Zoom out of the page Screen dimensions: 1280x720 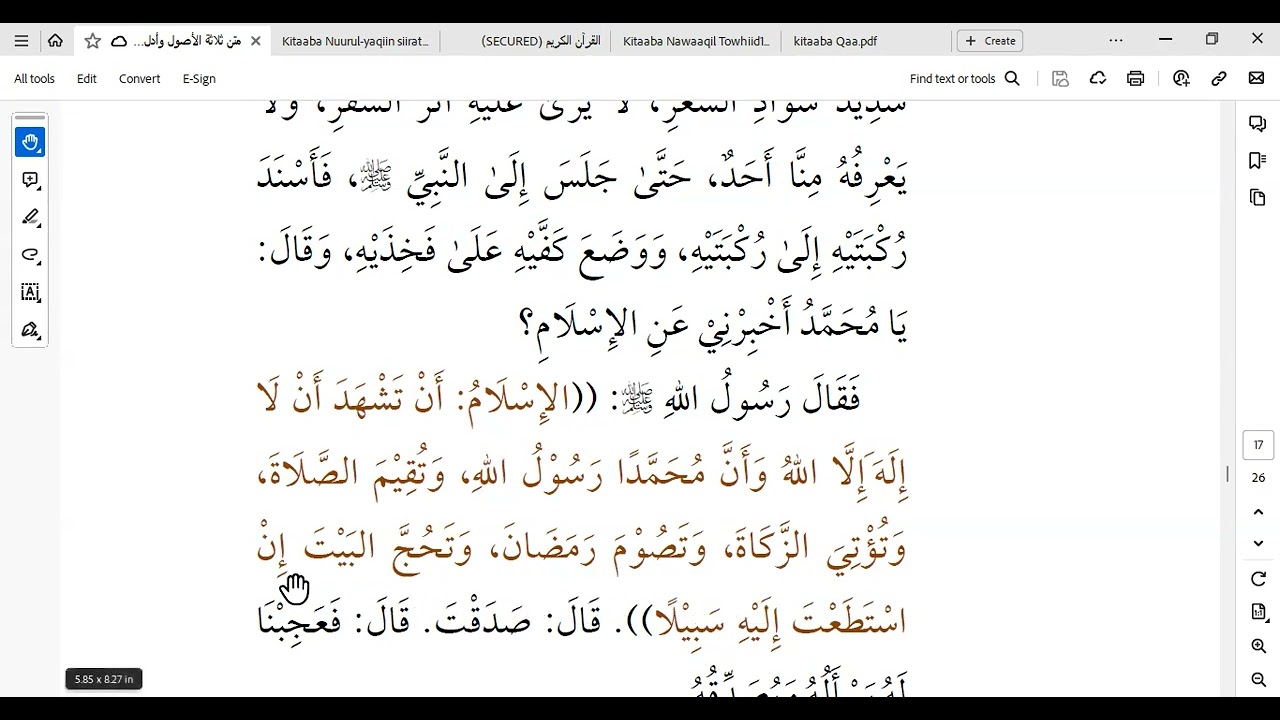coord(1259,680)
